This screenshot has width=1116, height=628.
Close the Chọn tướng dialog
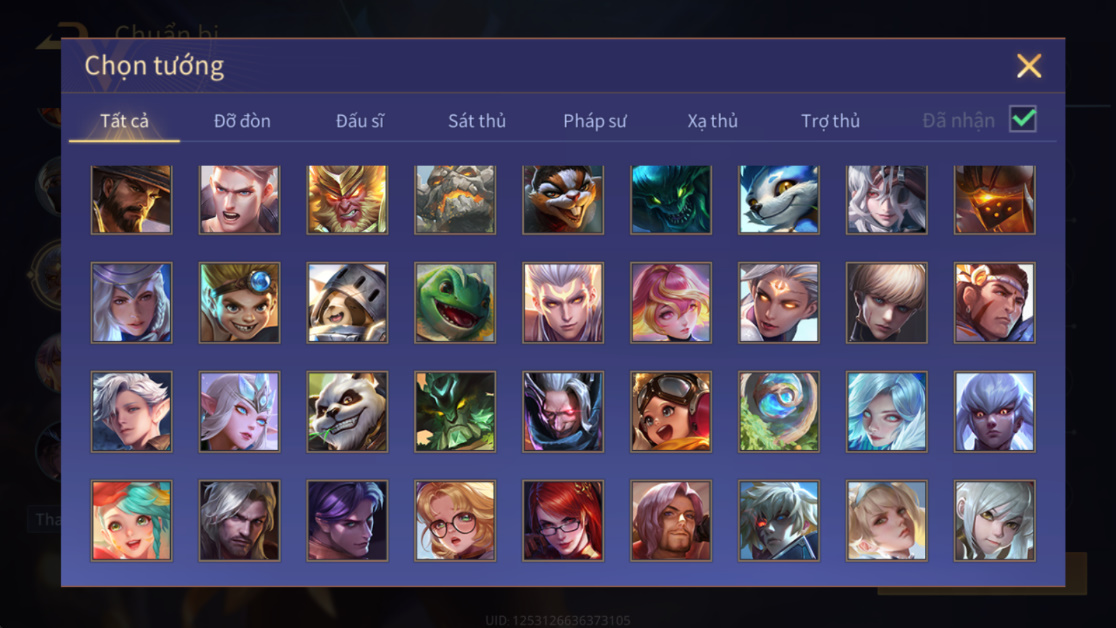coord(1028,66)
